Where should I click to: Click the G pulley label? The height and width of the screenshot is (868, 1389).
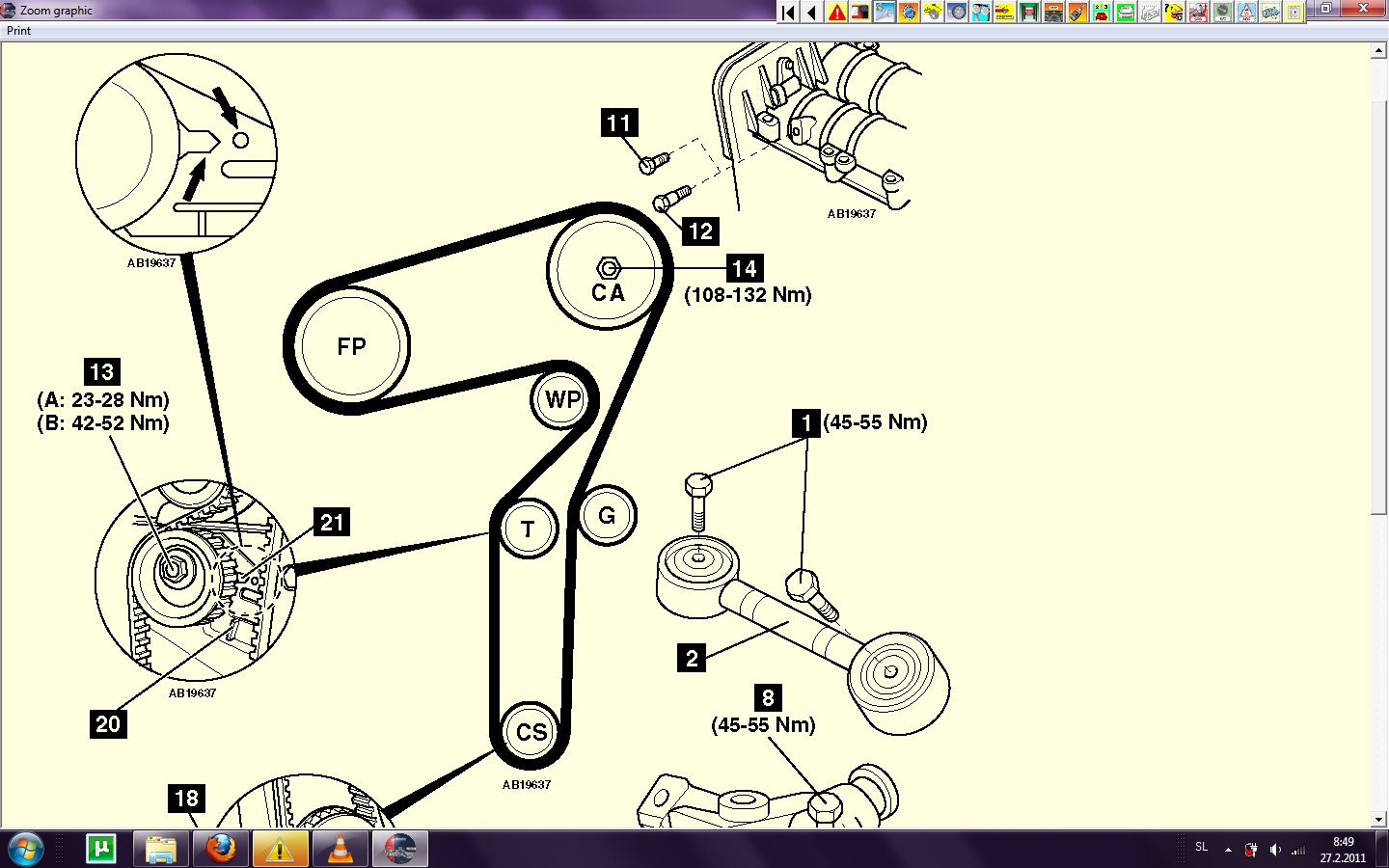click(607, 516)
